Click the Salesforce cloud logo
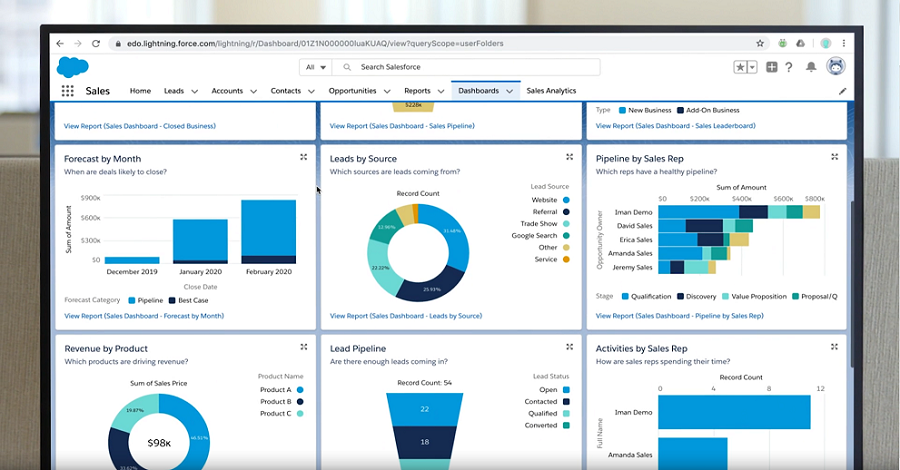900x470 pixels. tap(72, 67)
